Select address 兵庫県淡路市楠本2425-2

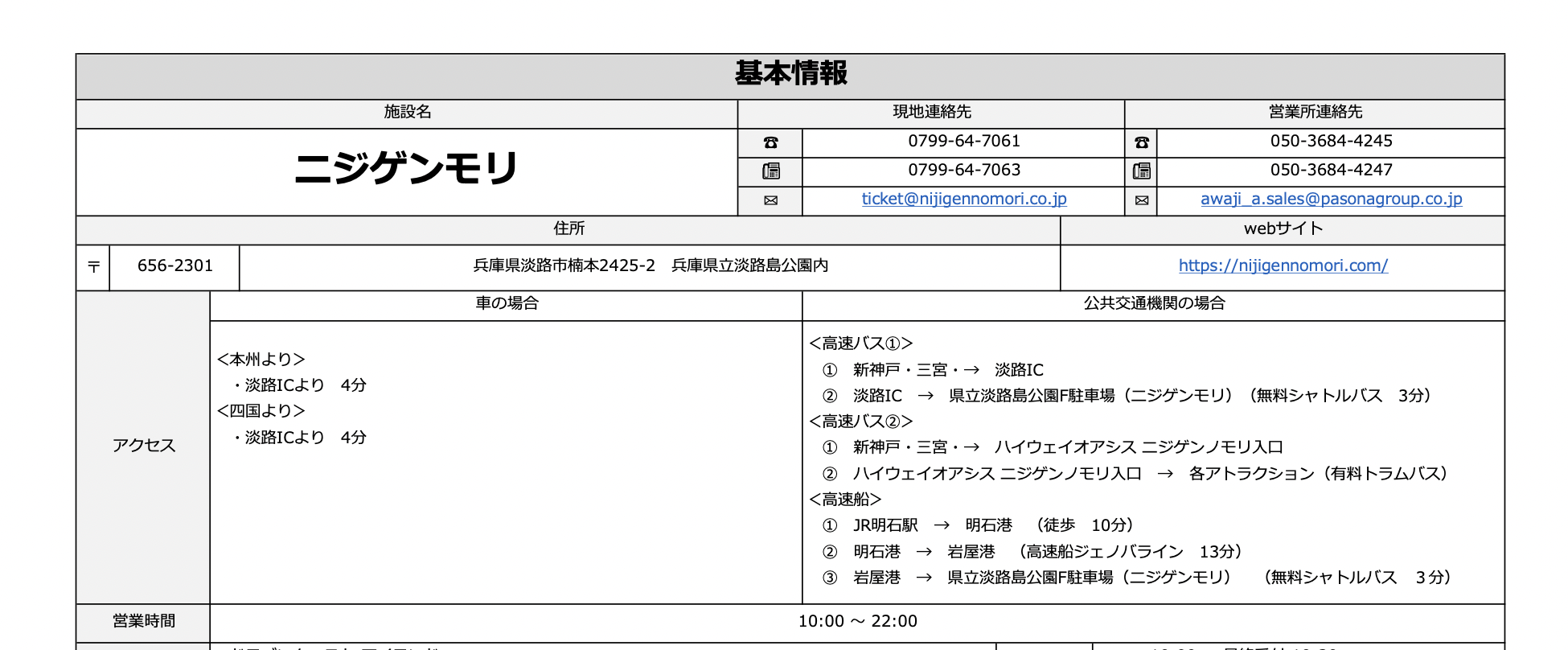pos(564,266)
